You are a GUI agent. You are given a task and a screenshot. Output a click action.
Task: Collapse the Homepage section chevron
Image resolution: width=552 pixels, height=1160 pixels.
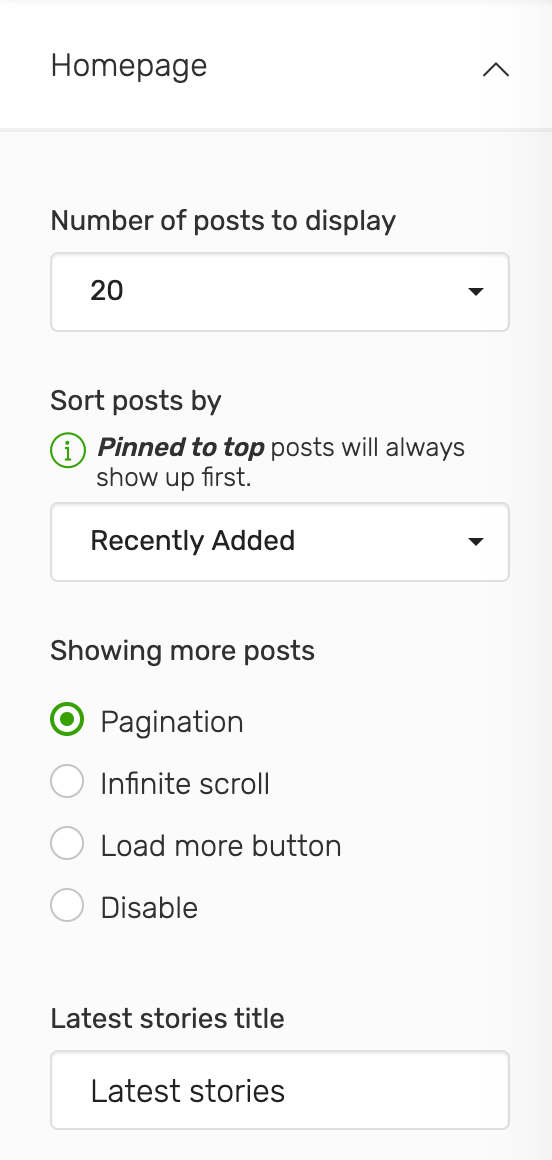pos(496,70)
